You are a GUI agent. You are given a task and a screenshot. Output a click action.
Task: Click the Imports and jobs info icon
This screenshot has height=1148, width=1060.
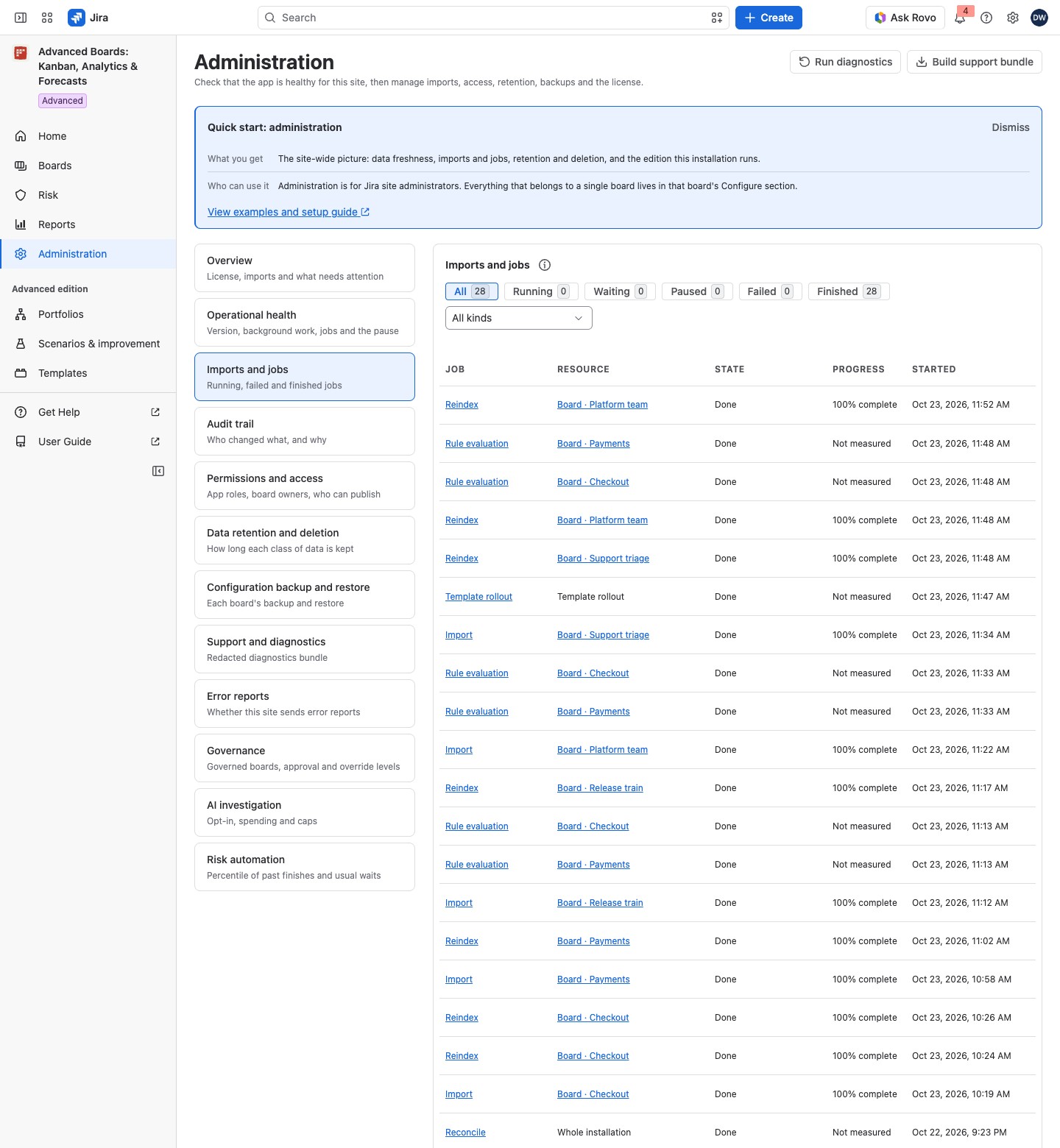tap(545, 265)
